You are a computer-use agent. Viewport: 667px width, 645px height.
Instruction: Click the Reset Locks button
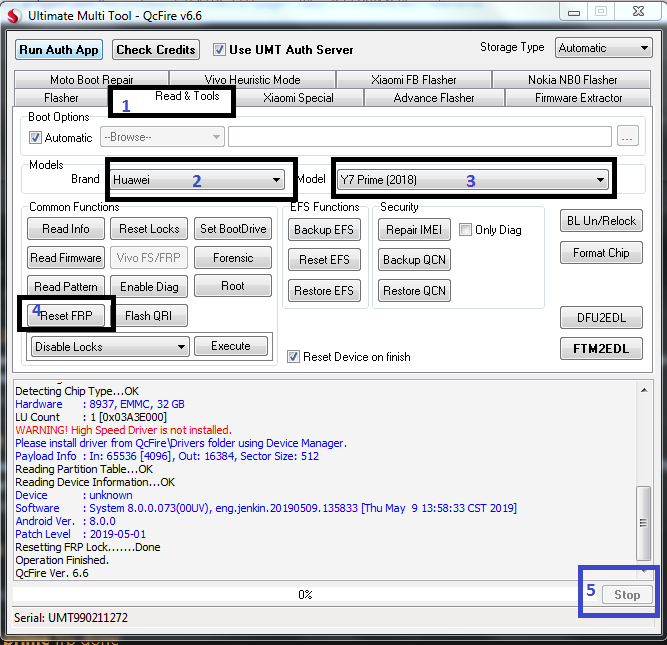[149, 229]
